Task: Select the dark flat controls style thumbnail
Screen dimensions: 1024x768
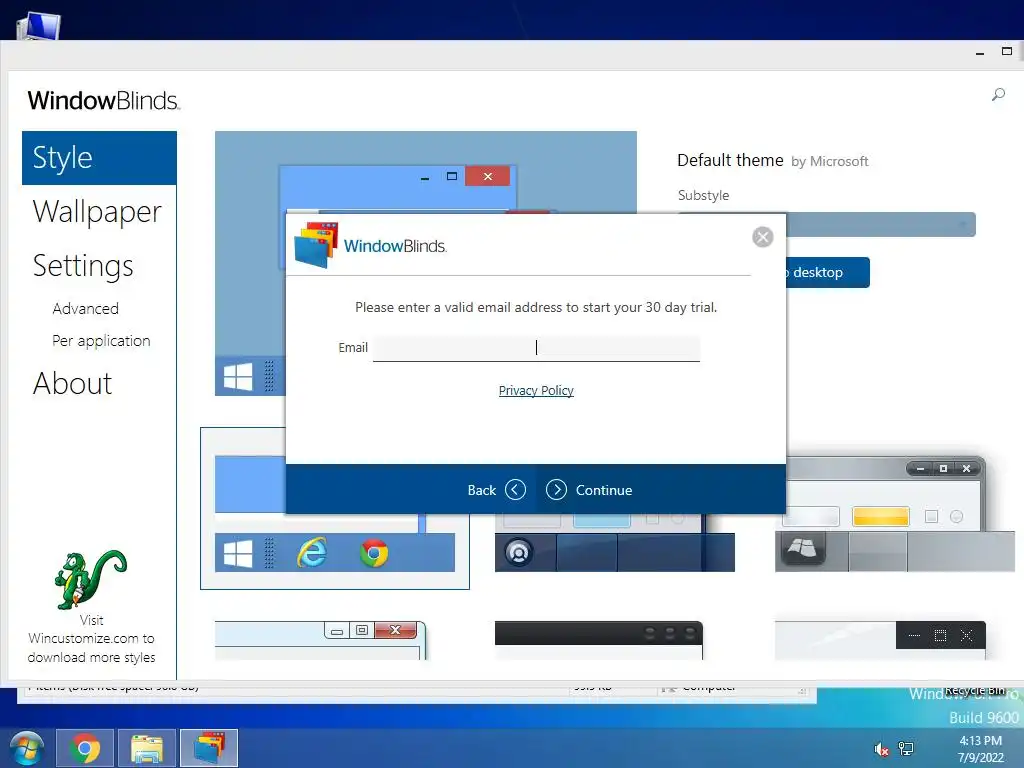Action: (880, 640)
